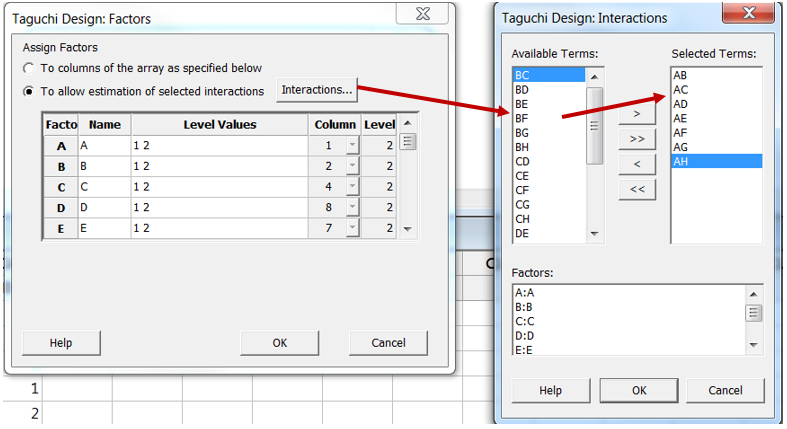Image resolution: width=787 pixels, height=429 pixels.
Task: Select AH in Selected Terms list
Action: pos(715,160)
